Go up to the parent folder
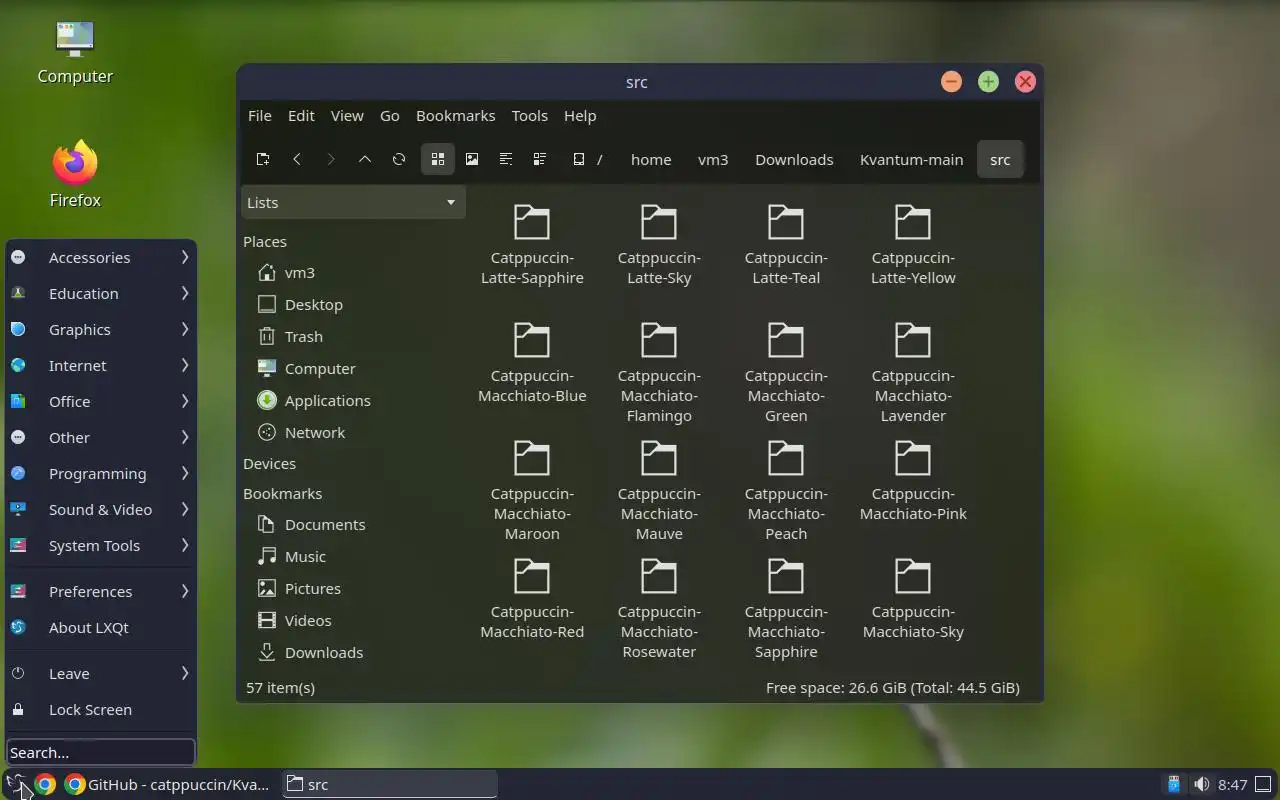This screenshot has height=800, width=1280. pos(365,159)
